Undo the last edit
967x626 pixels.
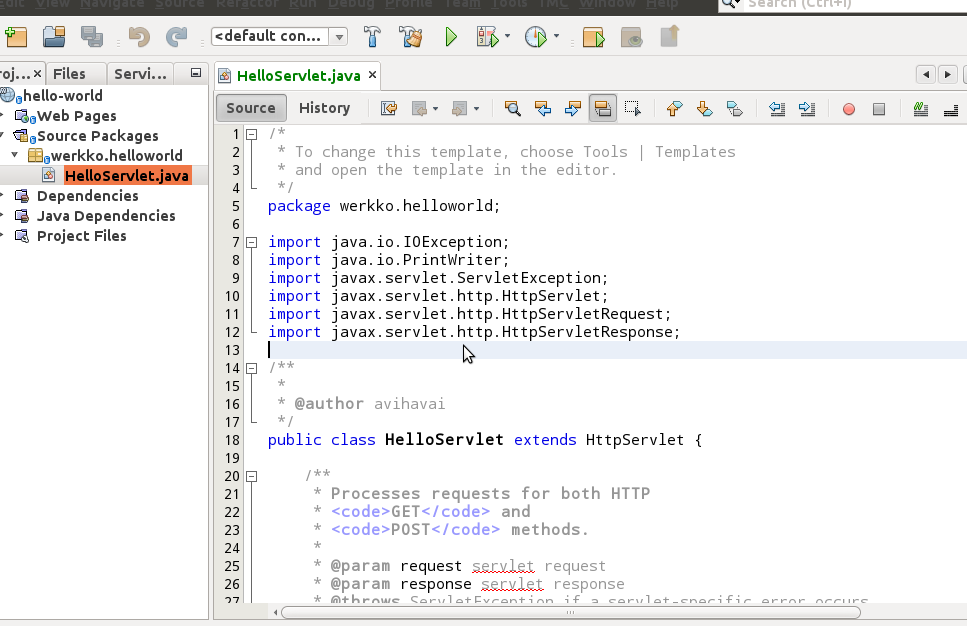[x=139, y=37]
